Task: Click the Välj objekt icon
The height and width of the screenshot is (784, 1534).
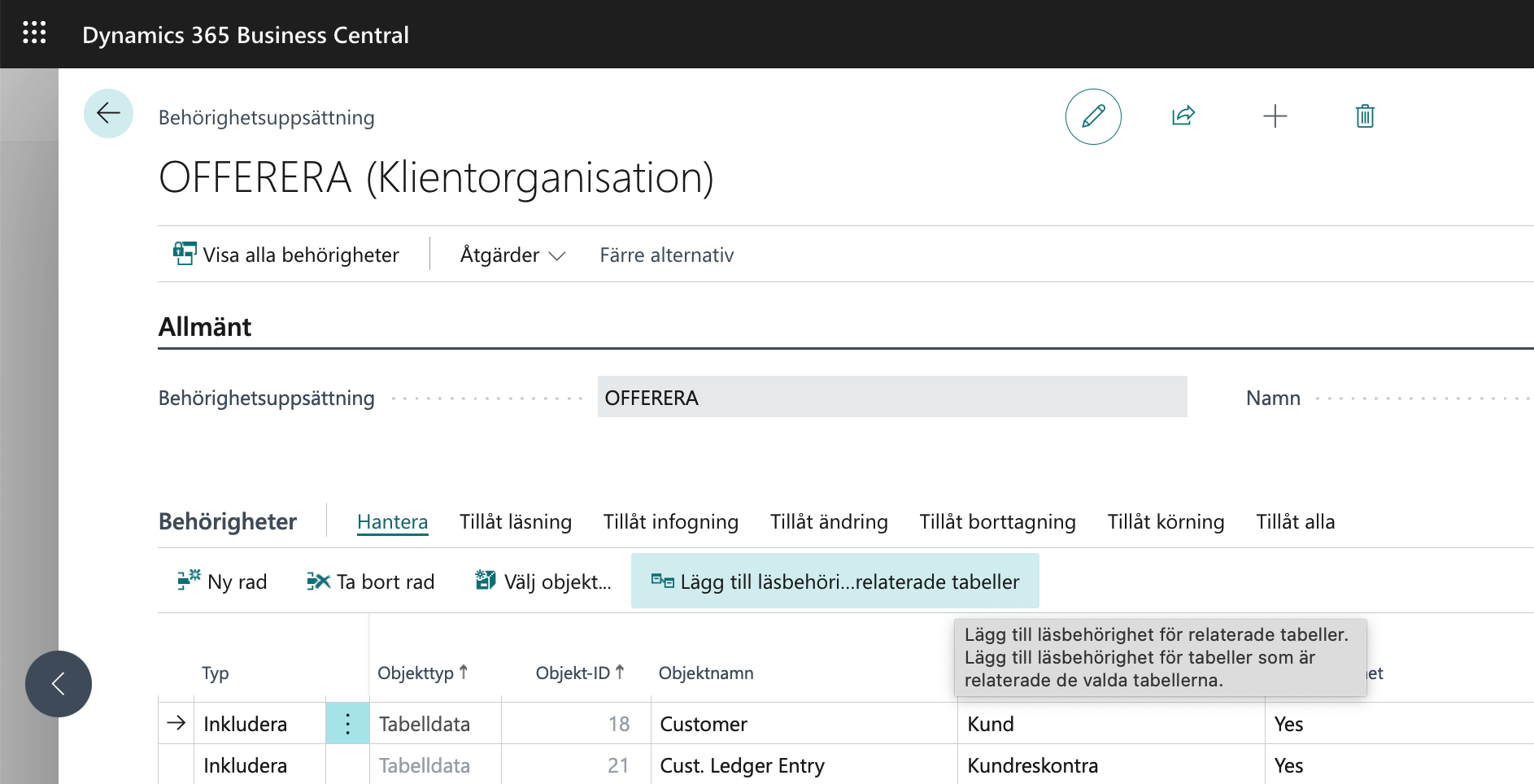Action: coord(486,580)
